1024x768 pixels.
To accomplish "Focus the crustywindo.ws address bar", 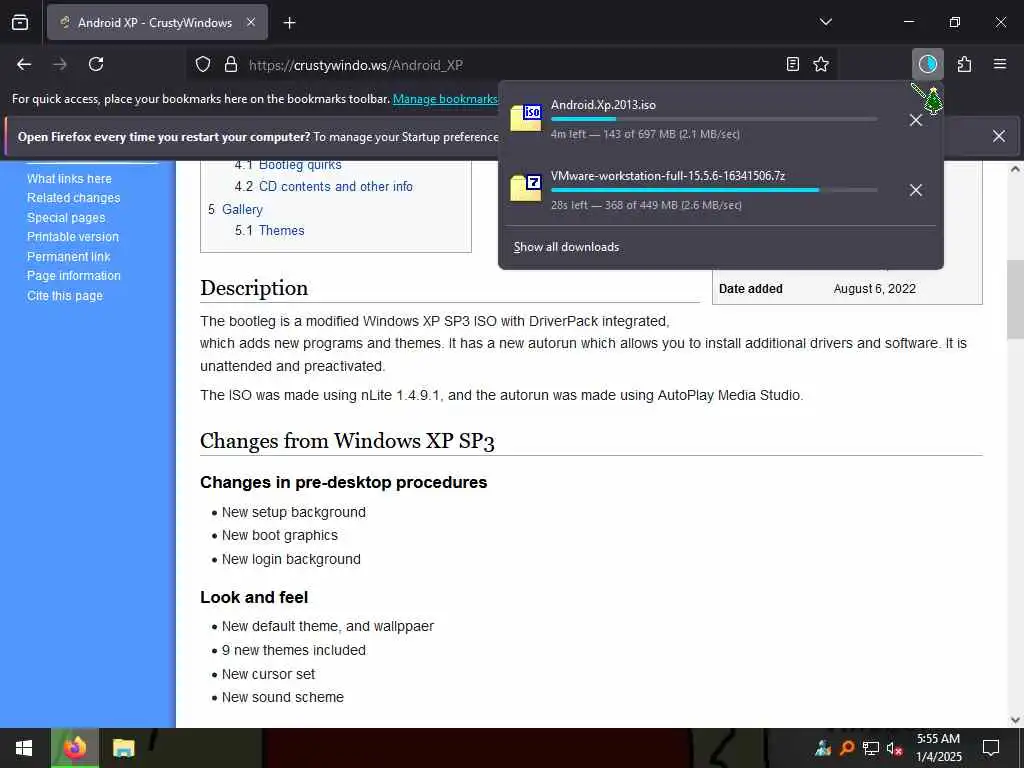I will coord(513,65).
